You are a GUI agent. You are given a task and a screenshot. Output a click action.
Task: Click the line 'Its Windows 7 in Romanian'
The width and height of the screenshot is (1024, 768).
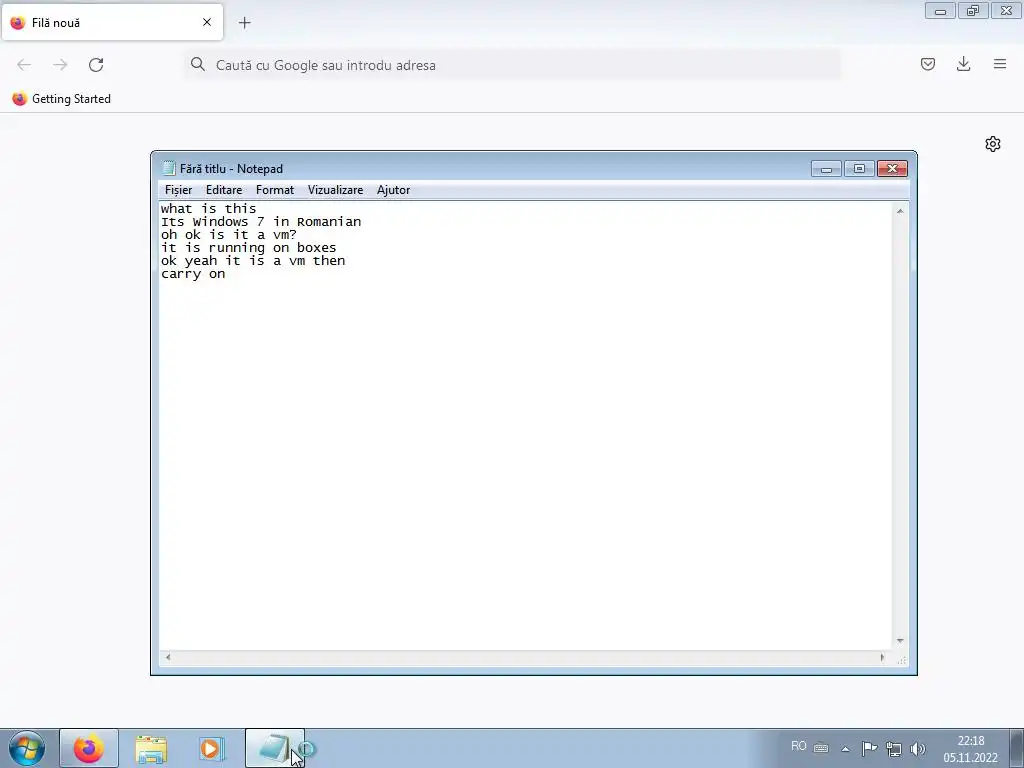coord(261,222)
